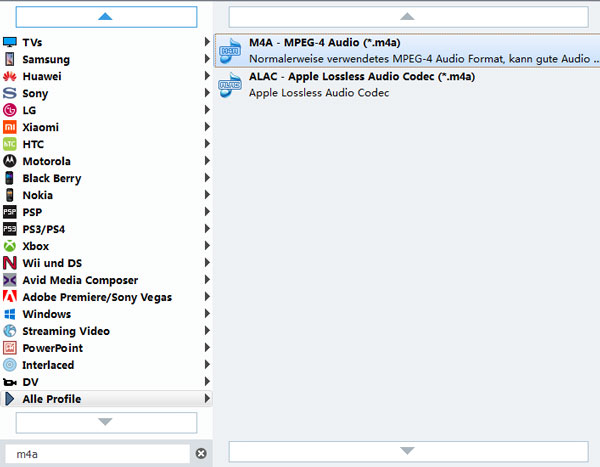This screenshot has width=600, height=467.
Task: Click the profile search field containing m4a
Action: [x=97, y=454]
